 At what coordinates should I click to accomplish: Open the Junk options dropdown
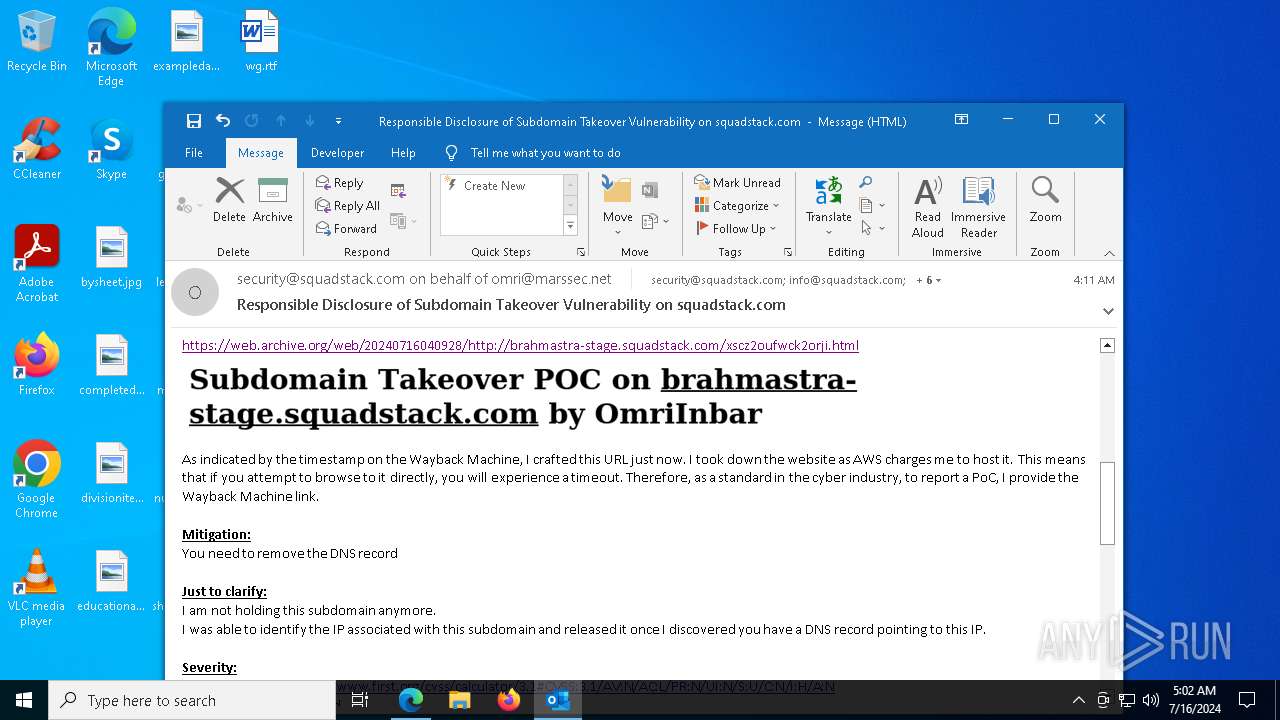pyautogui.click(x=189, y=205)
